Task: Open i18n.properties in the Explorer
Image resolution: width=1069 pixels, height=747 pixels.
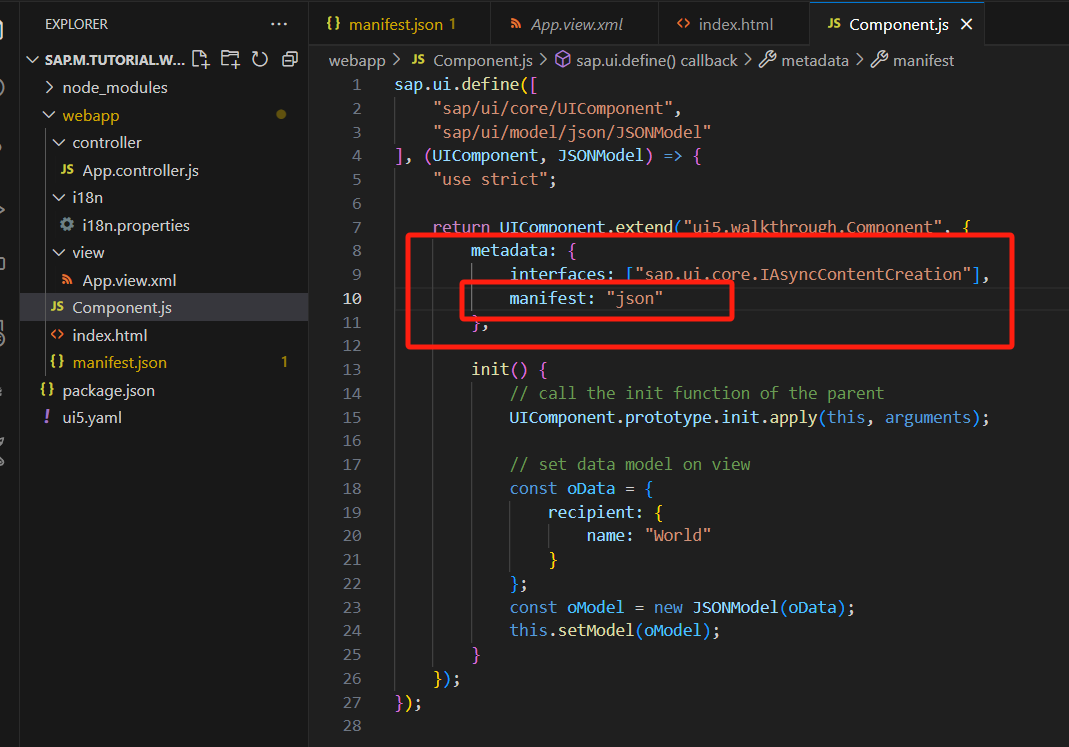Action: [x=135, y=225]
